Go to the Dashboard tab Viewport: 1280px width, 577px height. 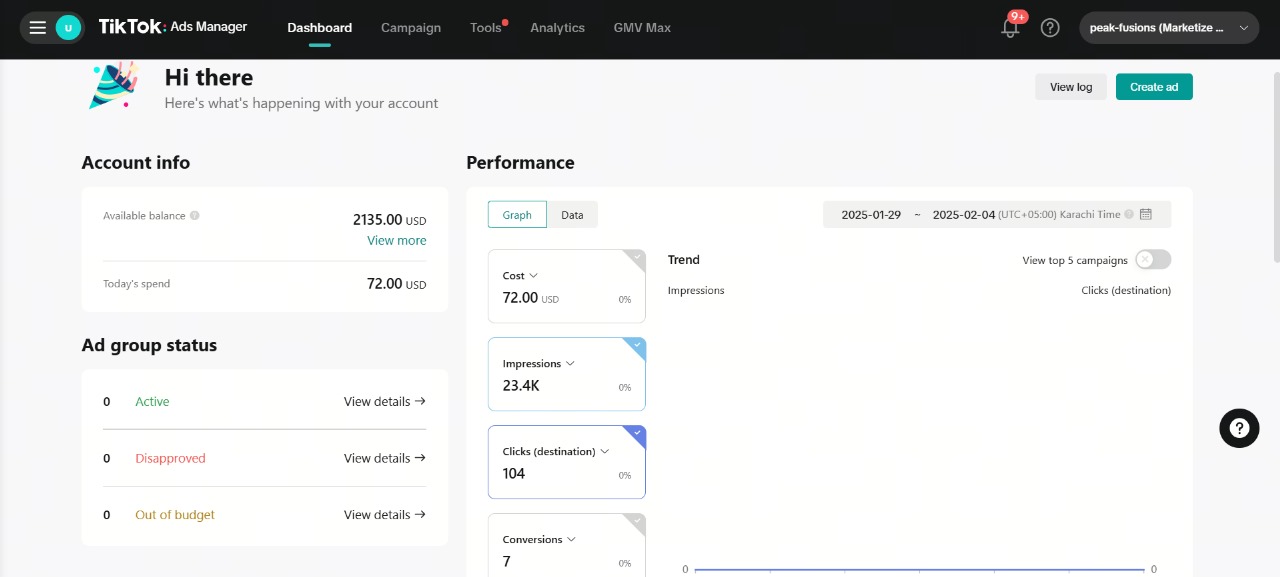coord(320,28)
